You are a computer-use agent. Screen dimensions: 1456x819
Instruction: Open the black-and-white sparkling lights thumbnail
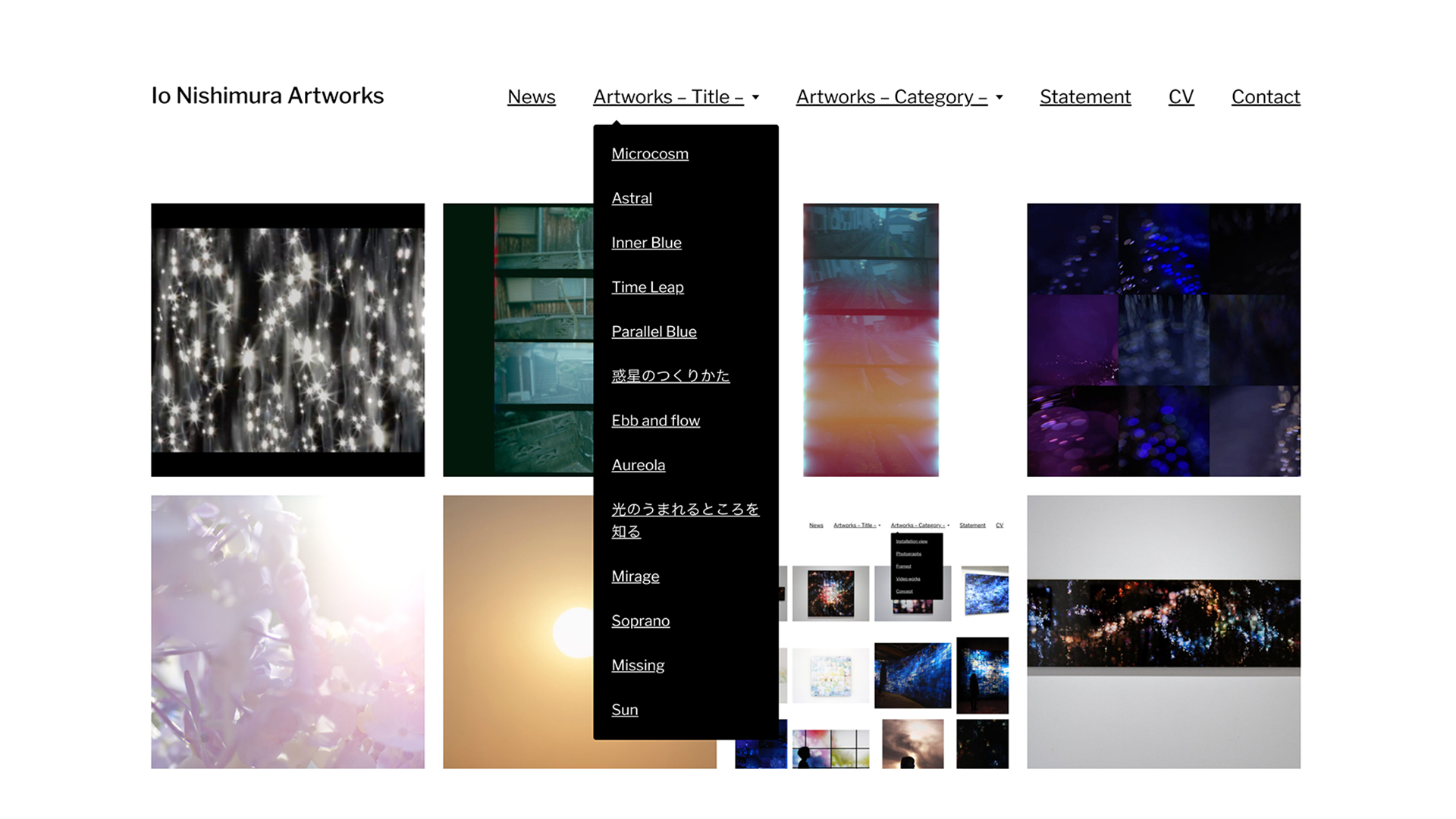tap(287, 340)
